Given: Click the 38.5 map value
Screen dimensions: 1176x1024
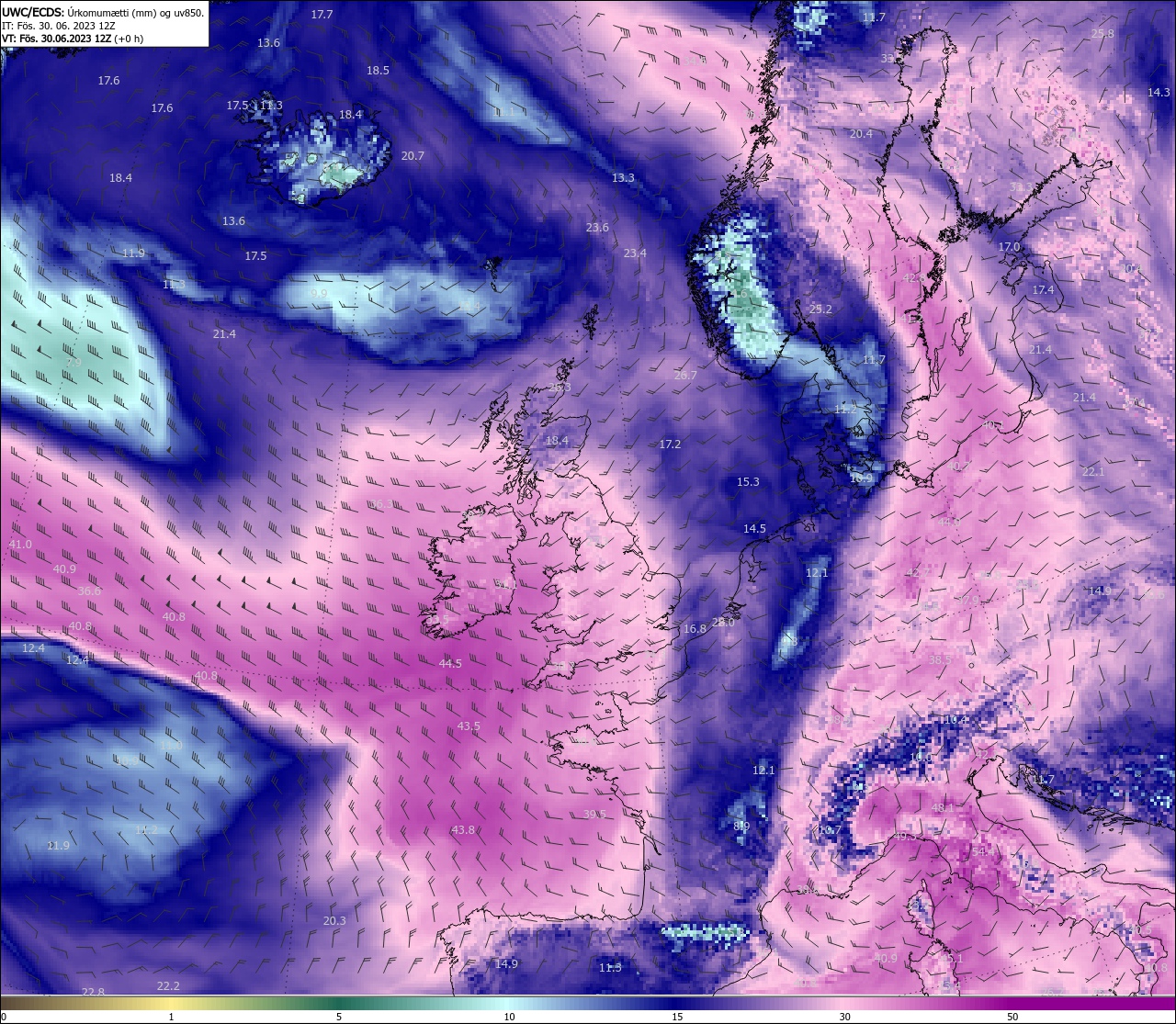Looking at the screenshot, I should [939, 660].
